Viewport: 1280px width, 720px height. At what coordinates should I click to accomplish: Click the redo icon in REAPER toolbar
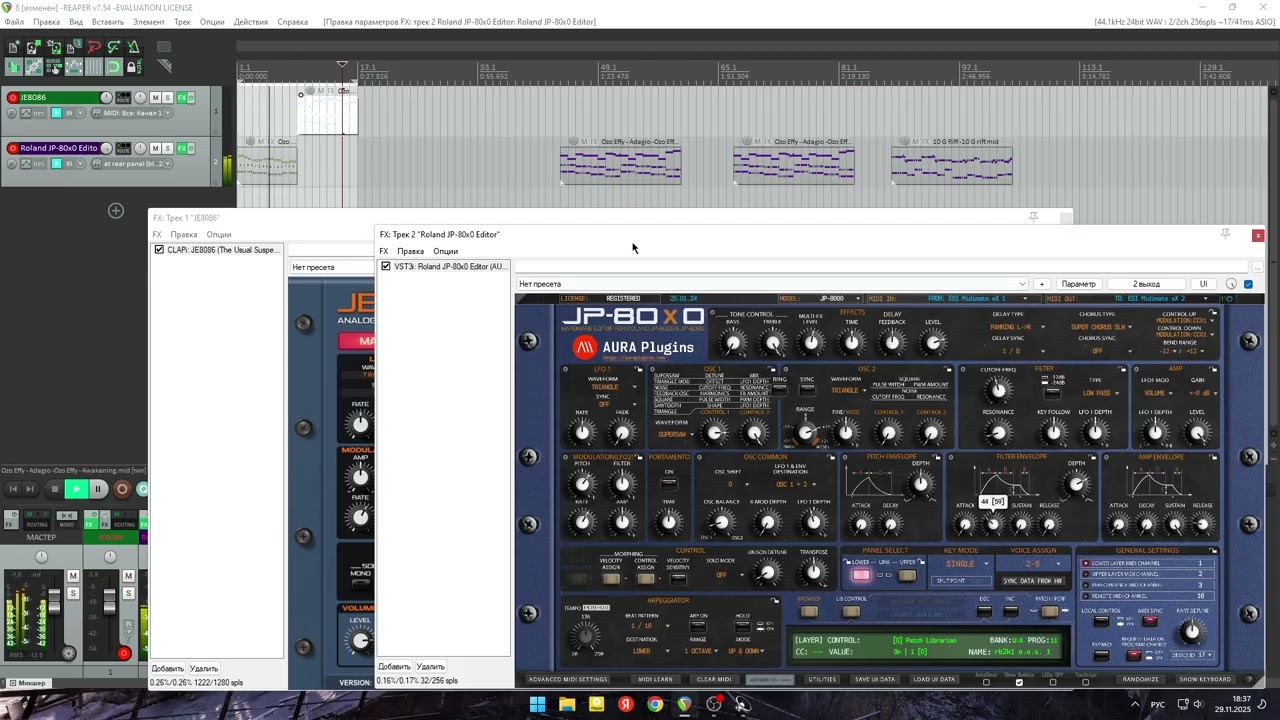click(114, 47)
